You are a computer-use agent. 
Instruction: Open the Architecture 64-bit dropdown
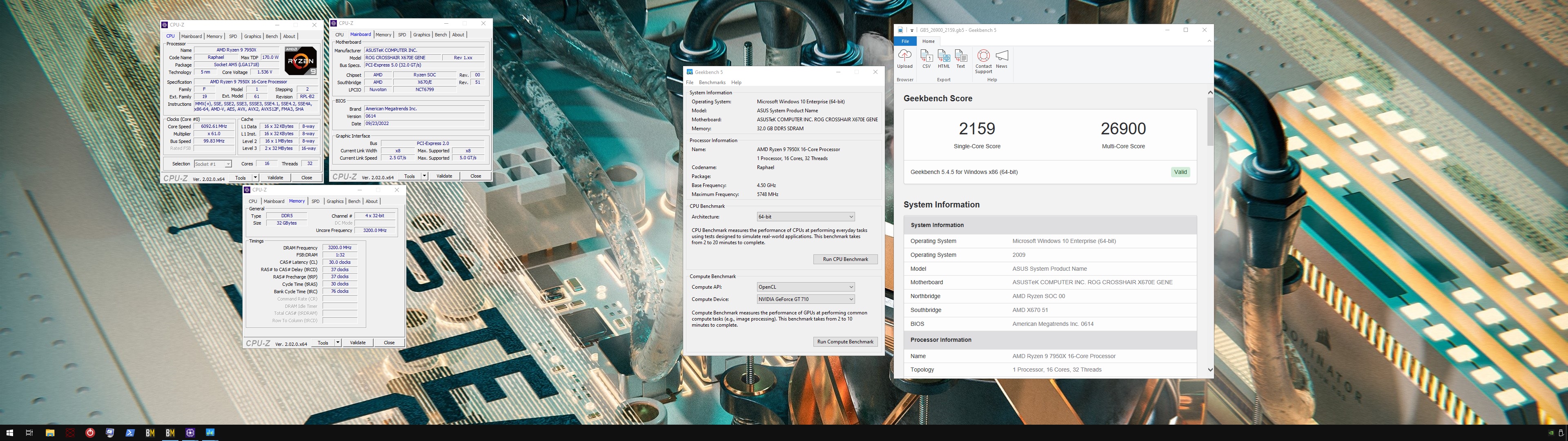point(805,217)
